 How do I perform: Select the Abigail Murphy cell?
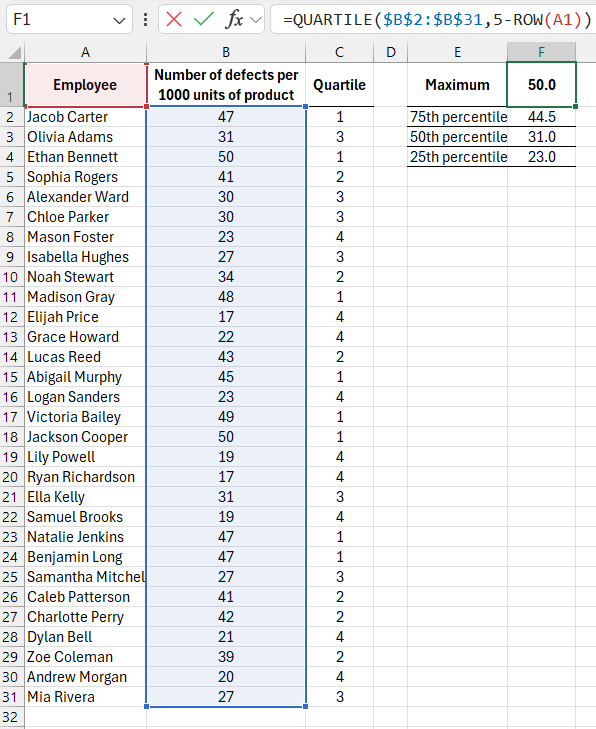pyautogui.click(x=85, y=377)
